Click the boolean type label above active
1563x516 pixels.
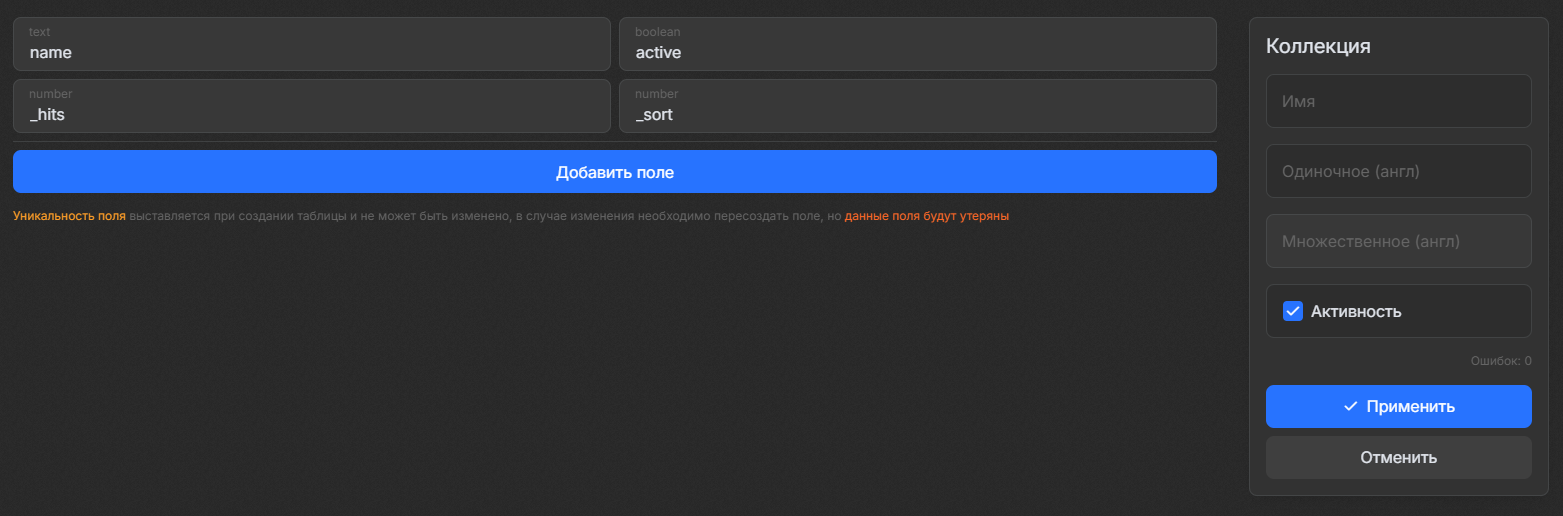coord(657,32)
